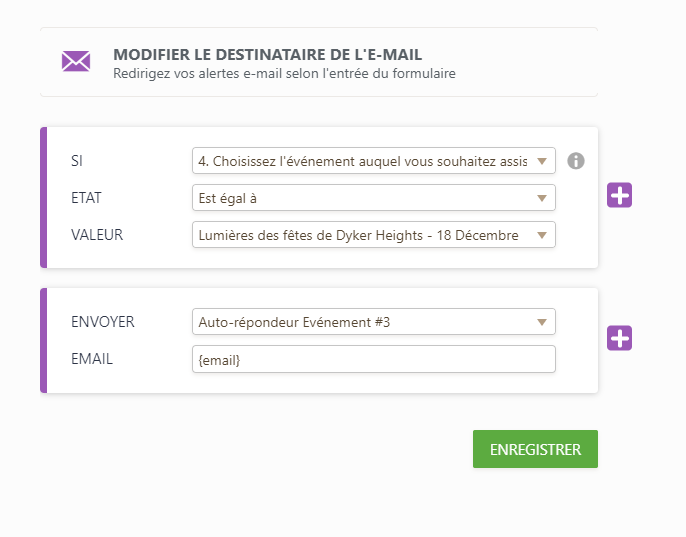Click into the EMAIL field containing {email}
This screenshot has width=686, height=537.
(374, 359)
